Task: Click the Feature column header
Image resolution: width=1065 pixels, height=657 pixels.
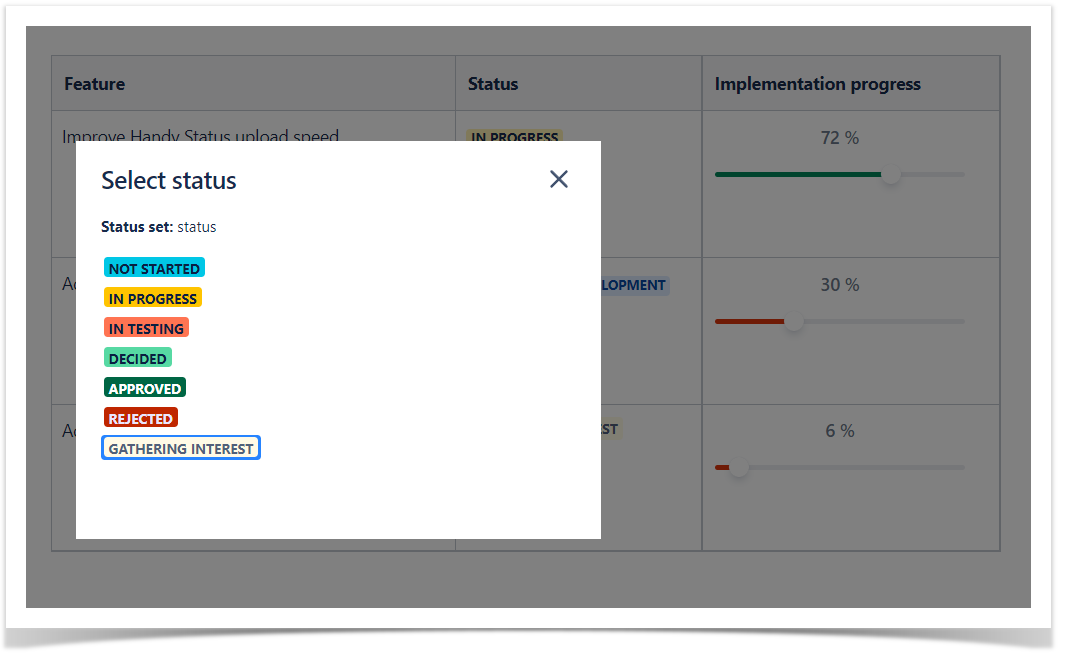Action: (x=94, y=84)
